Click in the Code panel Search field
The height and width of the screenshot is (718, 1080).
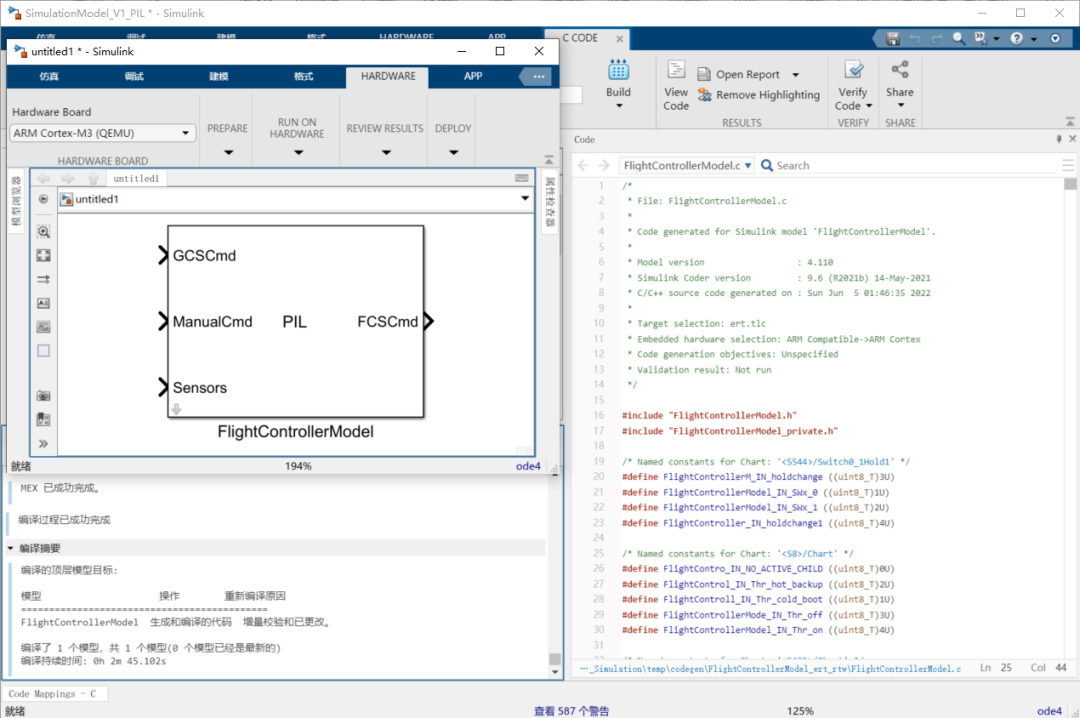(909, 165)
